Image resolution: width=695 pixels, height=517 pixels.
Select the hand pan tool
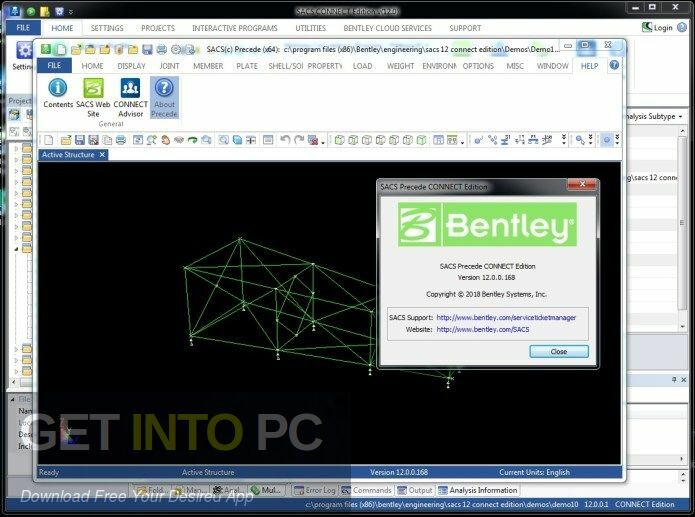click(x=165, y=140)
